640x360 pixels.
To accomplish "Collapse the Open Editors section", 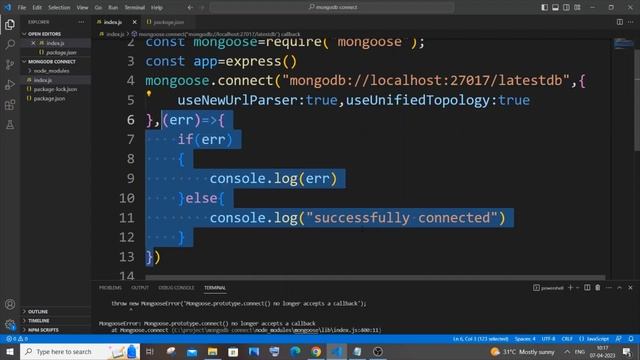I will [56, 34].
